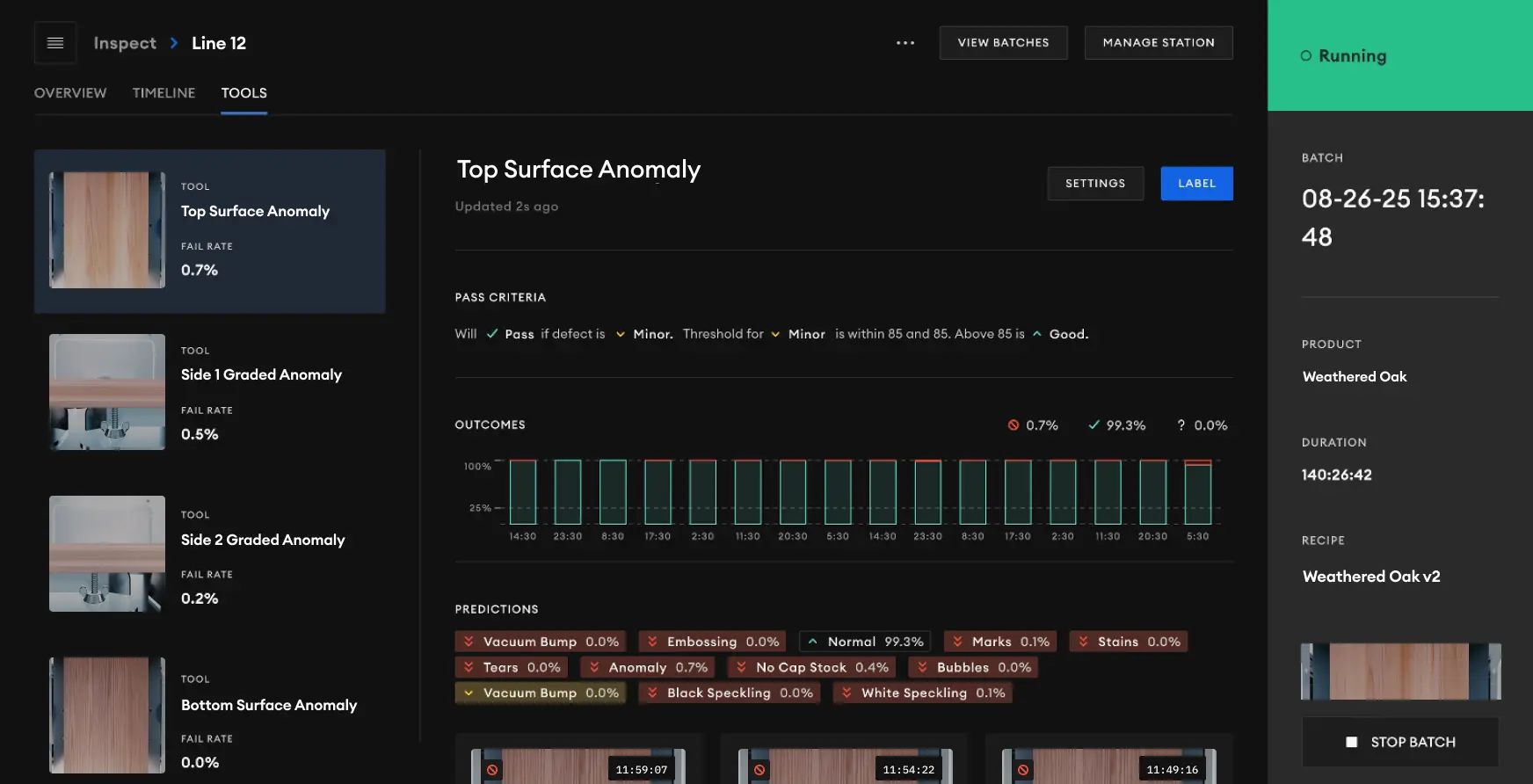
Task: Open the 'if defect is' Minor dropdown
Action: [644, 334]
